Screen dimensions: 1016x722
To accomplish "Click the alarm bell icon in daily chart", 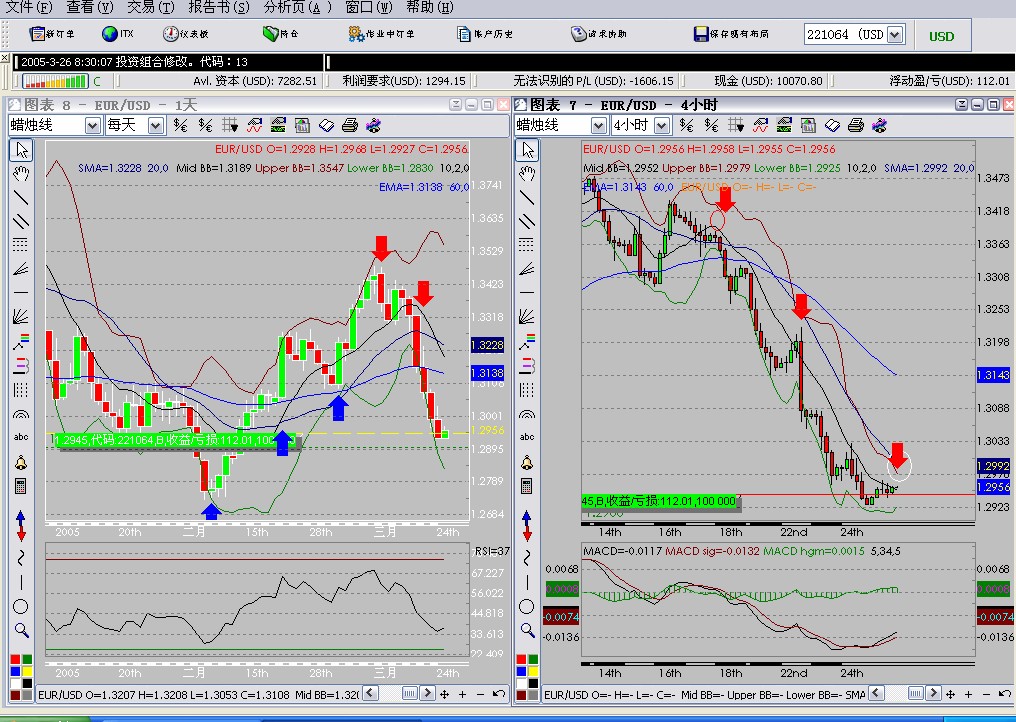I will pyautogui.click(x=21, y=462).
